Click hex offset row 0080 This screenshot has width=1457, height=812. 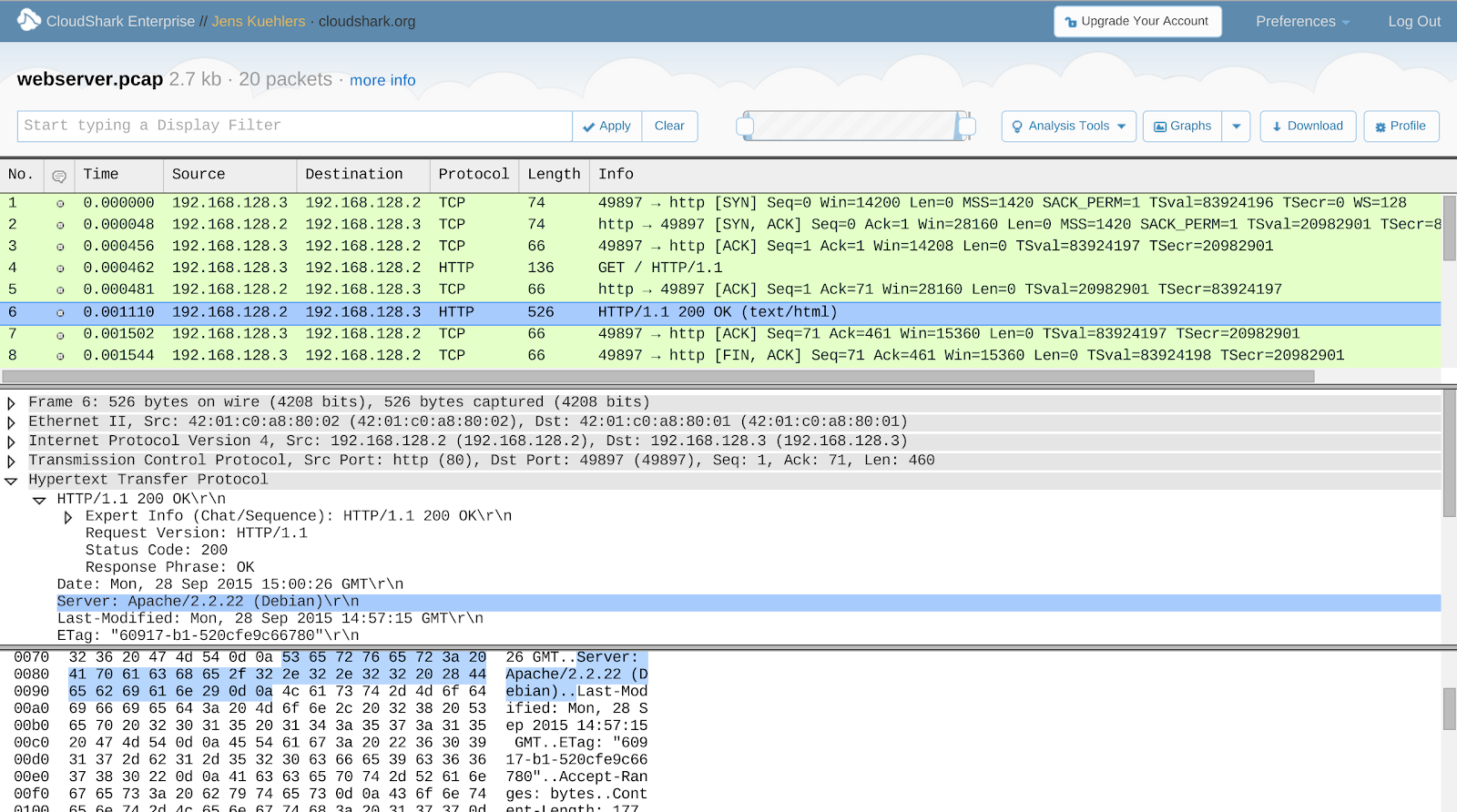point(32,675)
